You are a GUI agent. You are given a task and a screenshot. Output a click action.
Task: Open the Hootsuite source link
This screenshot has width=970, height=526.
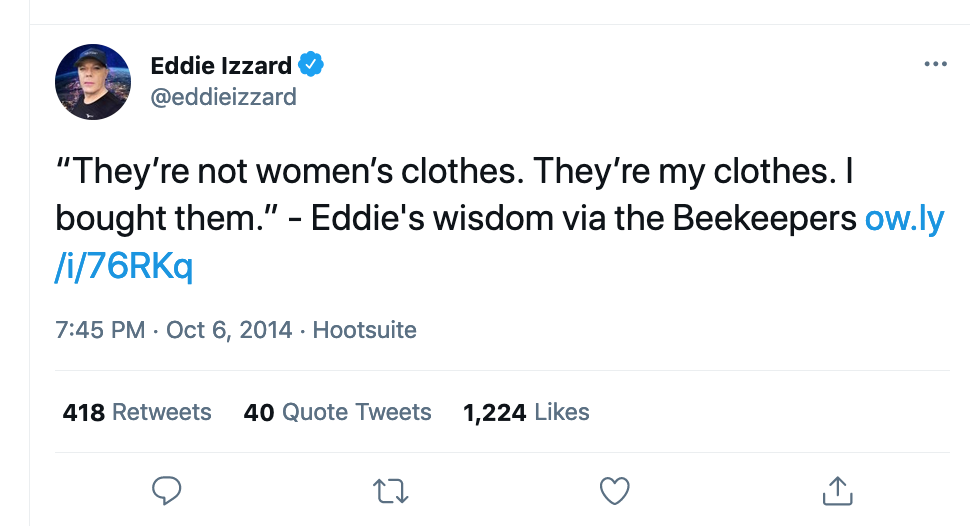(x=365, y=330)
